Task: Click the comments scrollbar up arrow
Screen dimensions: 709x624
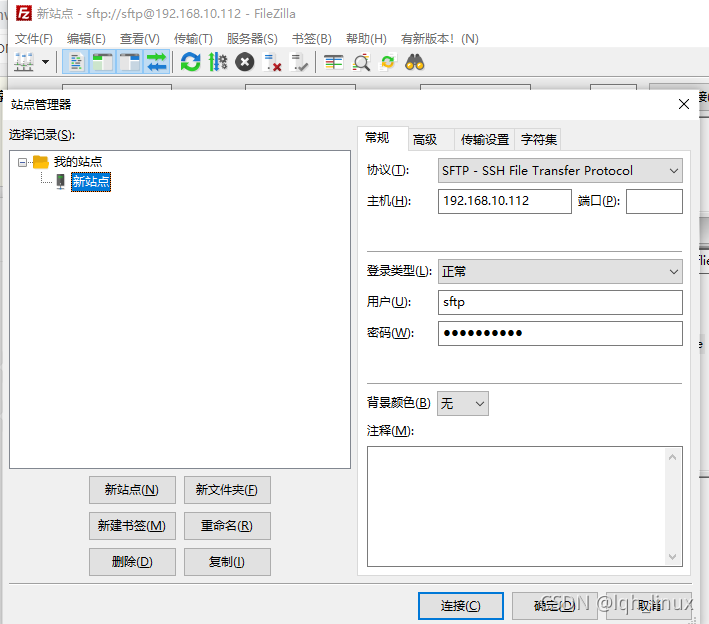Action: click(x=672, y=457)
